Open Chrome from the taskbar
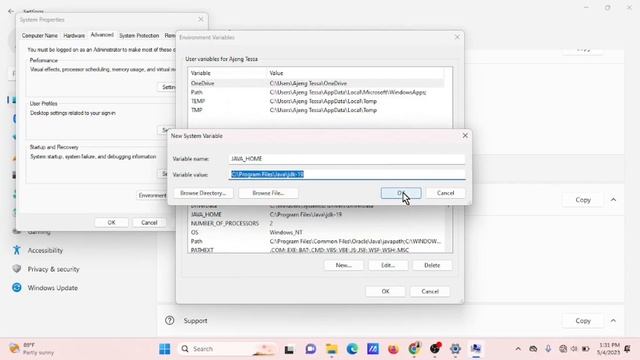 pos(414,349)
